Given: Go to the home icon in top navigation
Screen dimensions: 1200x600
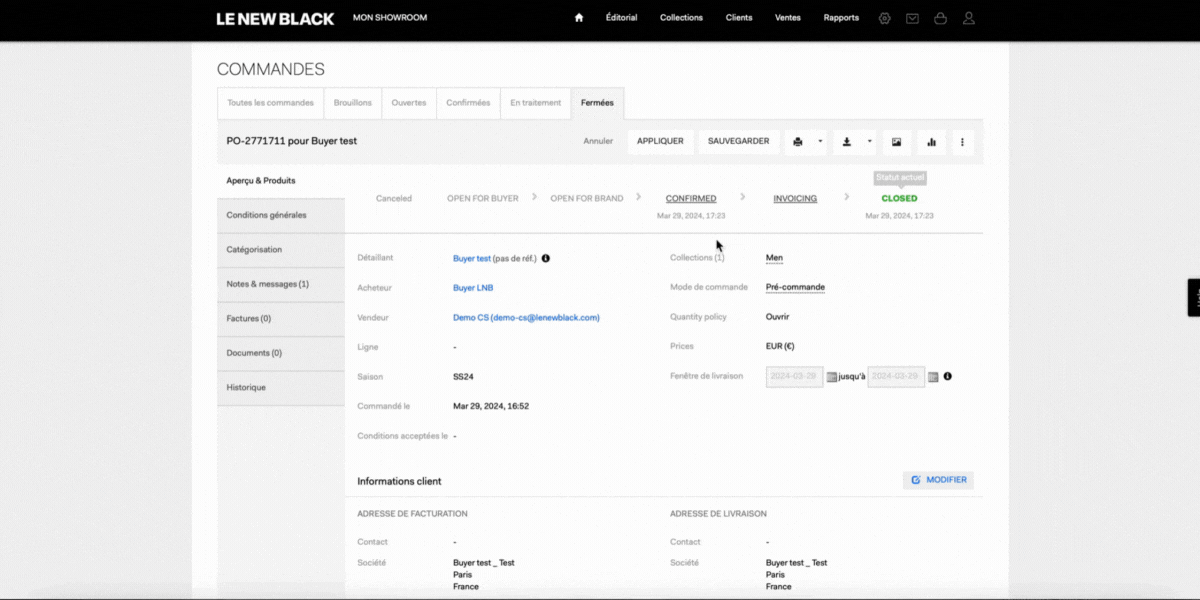Looking at the screenshot, I should [x=579, y=18].
